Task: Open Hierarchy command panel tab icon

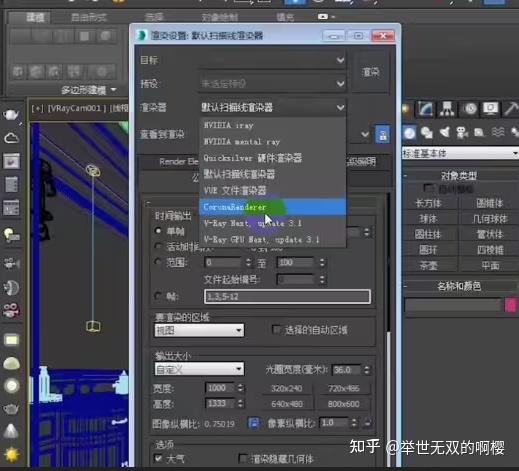Action: 447,109
